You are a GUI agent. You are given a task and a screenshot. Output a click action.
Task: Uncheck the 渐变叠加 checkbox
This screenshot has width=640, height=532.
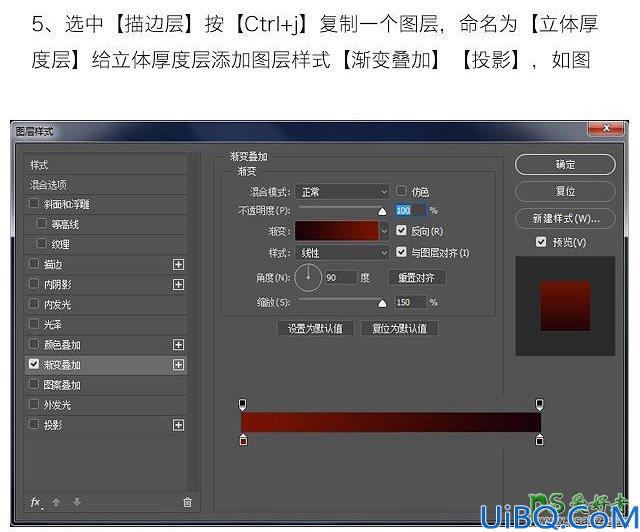(x=34, y=364)
